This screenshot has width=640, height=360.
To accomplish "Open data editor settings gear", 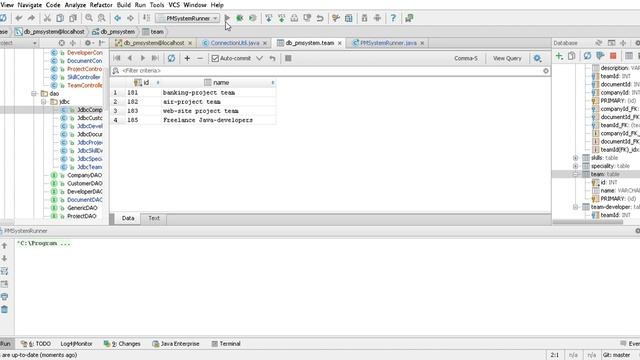I will (538, 58).
